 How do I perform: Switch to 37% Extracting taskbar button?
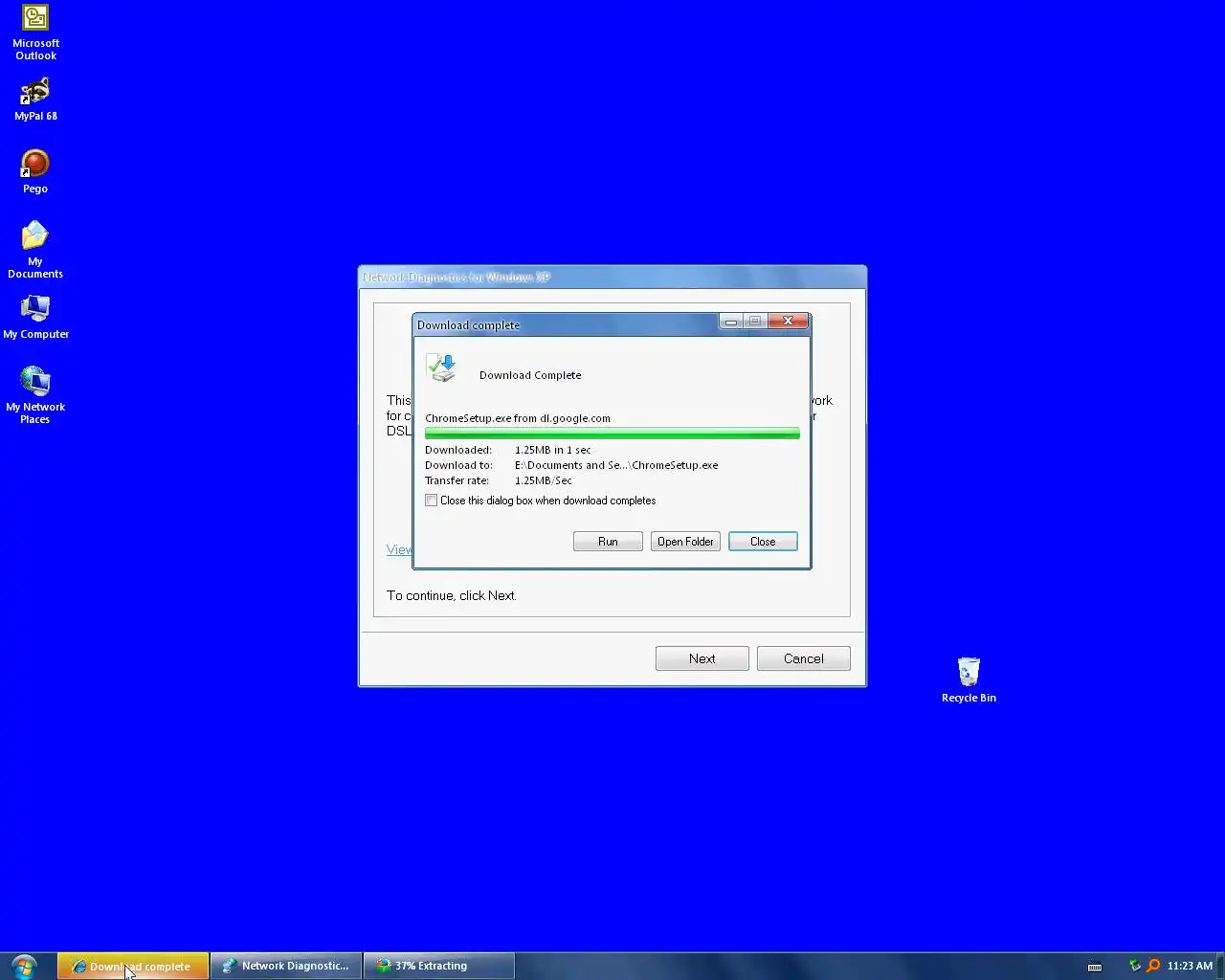click(x=439, y=967)
